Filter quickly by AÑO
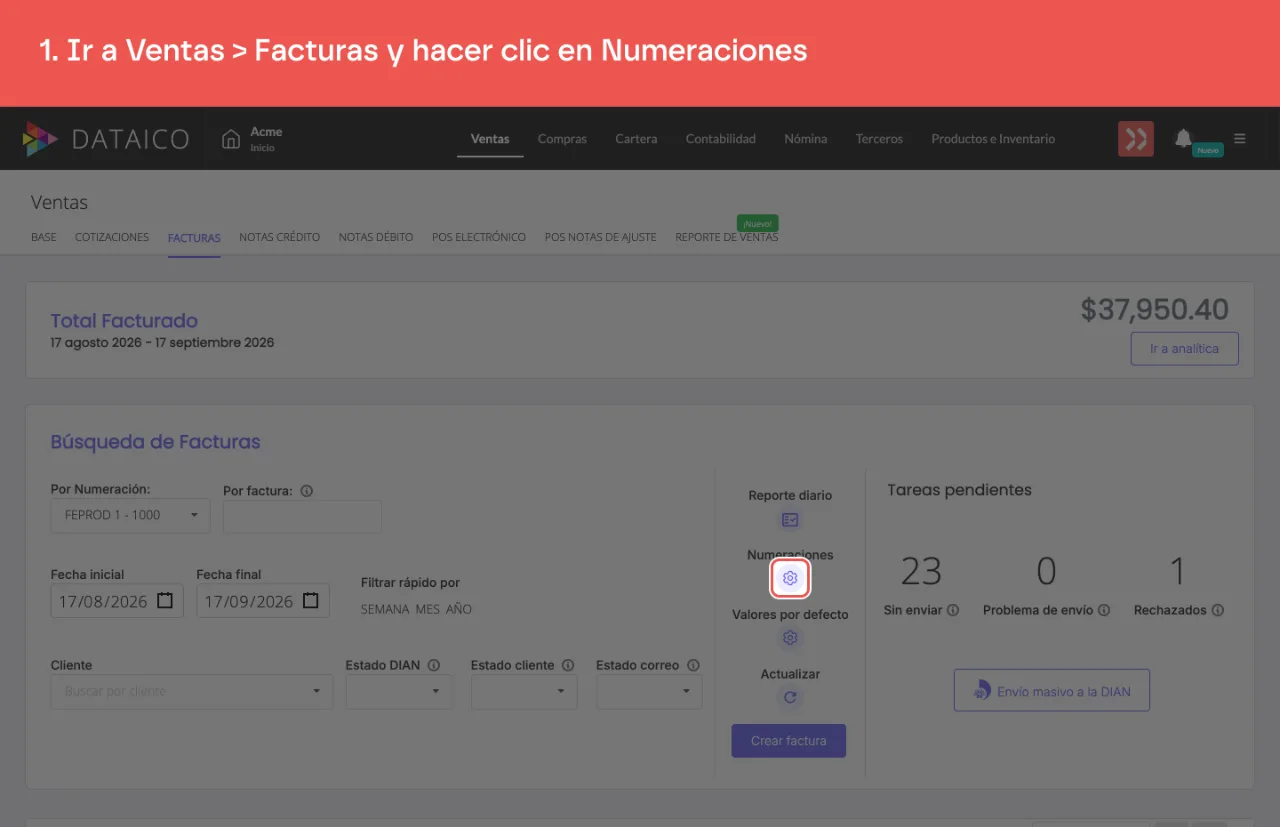1280x827 pixels. [459, 609]
